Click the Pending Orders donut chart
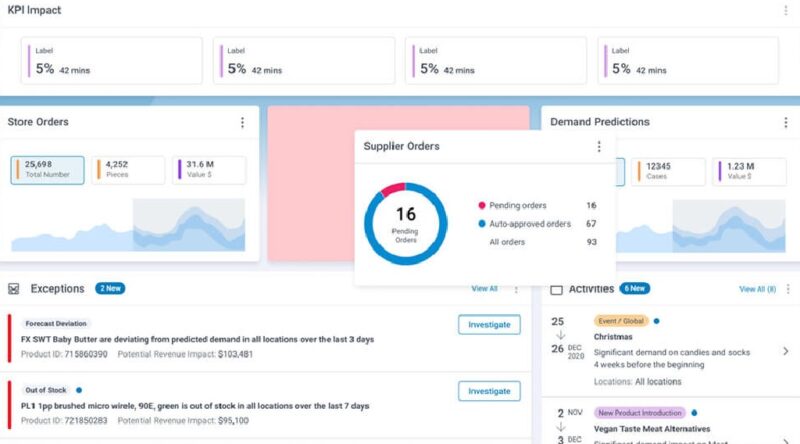This screenshot has width=800, height=444. tap(405, 222)
